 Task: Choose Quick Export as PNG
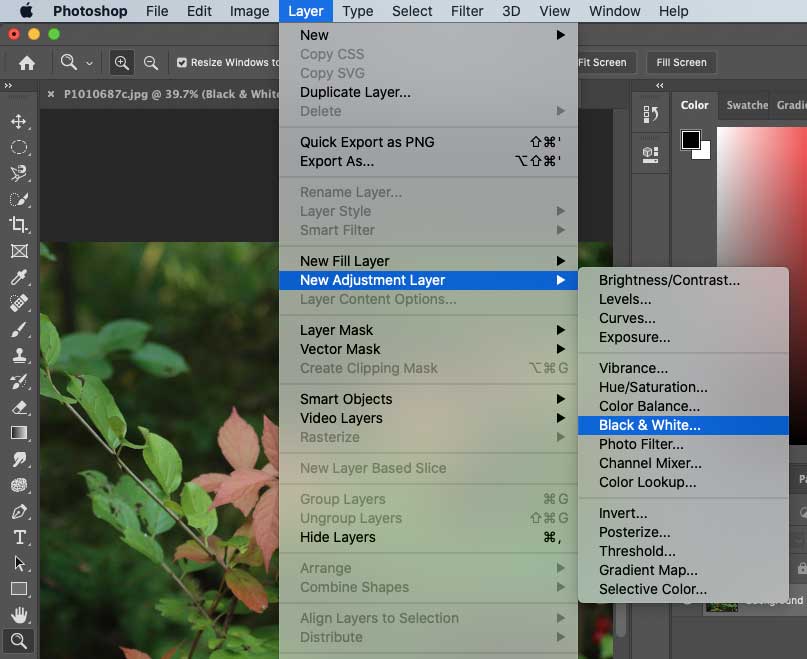pyautogui.click(x=428, y=142)
